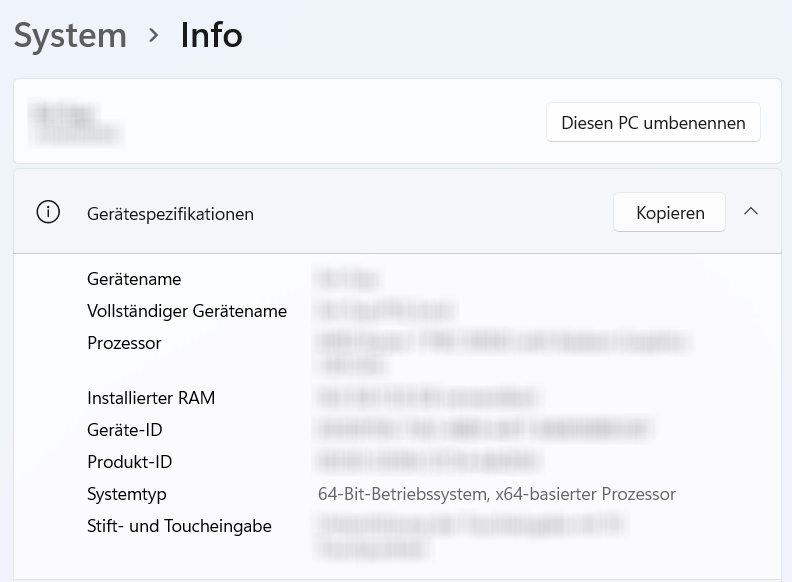Select the Systemtyp label

[127, 494]
